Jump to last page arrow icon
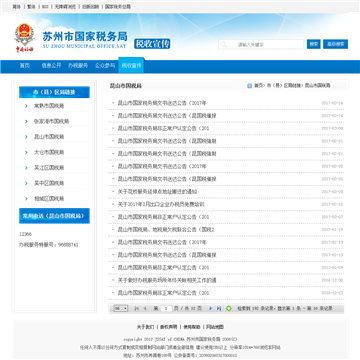The width and height of the screenshot is (360, 360). click(219, 309)
